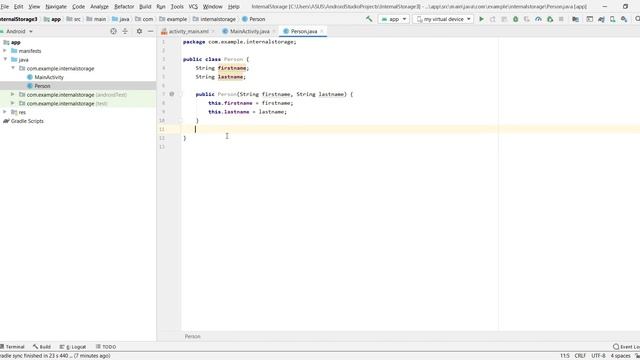Screen dimensions: 640x360
Task: Click the 'Person' breadcrumb in navigation bar
Action: click(253, 19)
